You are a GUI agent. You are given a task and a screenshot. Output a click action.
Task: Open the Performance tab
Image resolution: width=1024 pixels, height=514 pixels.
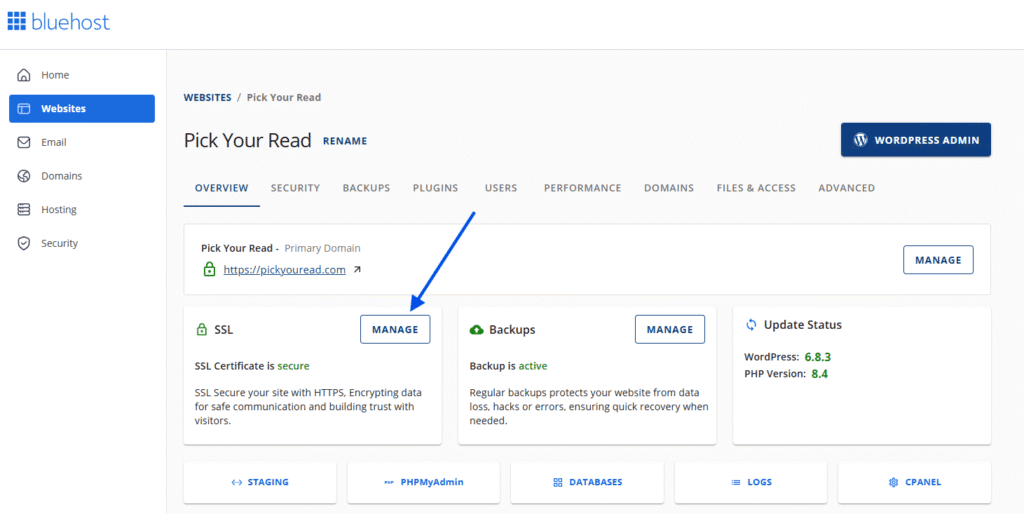coord(582,188)
